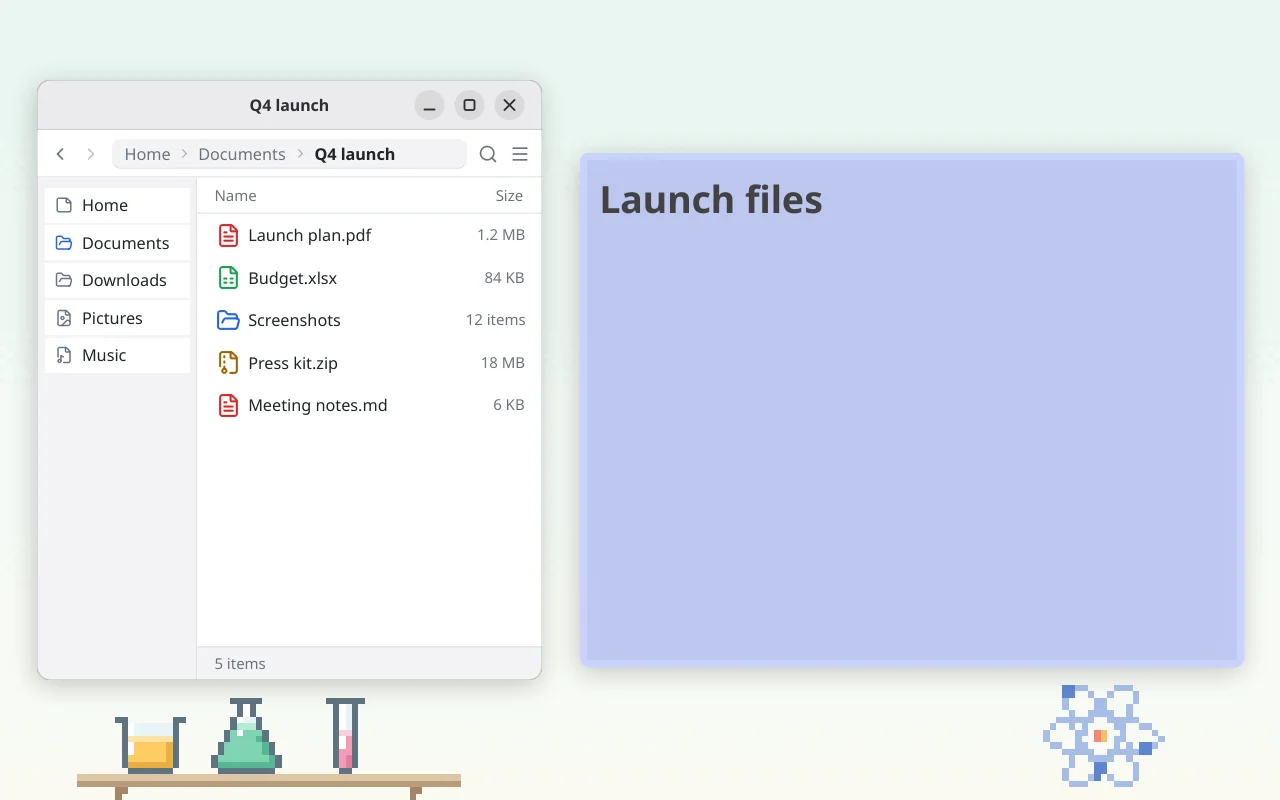1280x800 pixels.
Task: Open search with the magnifier icon
Action: coord(488,154)
